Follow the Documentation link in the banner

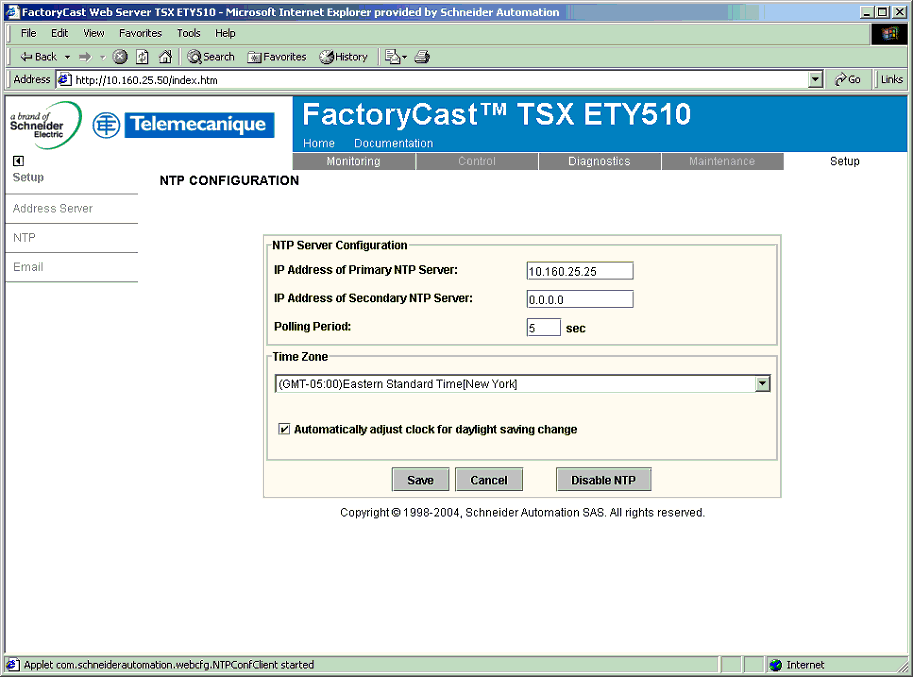[x=394, y=143]
